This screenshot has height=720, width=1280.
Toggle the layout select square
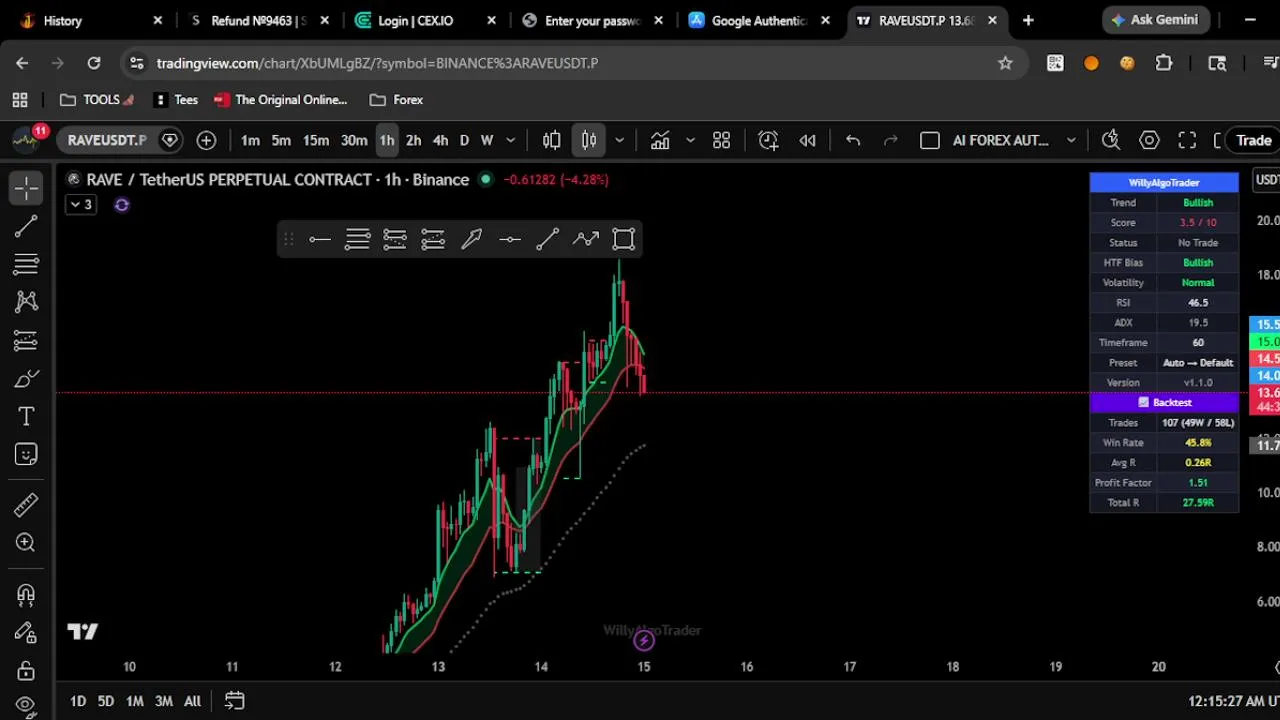pos(930,141)
